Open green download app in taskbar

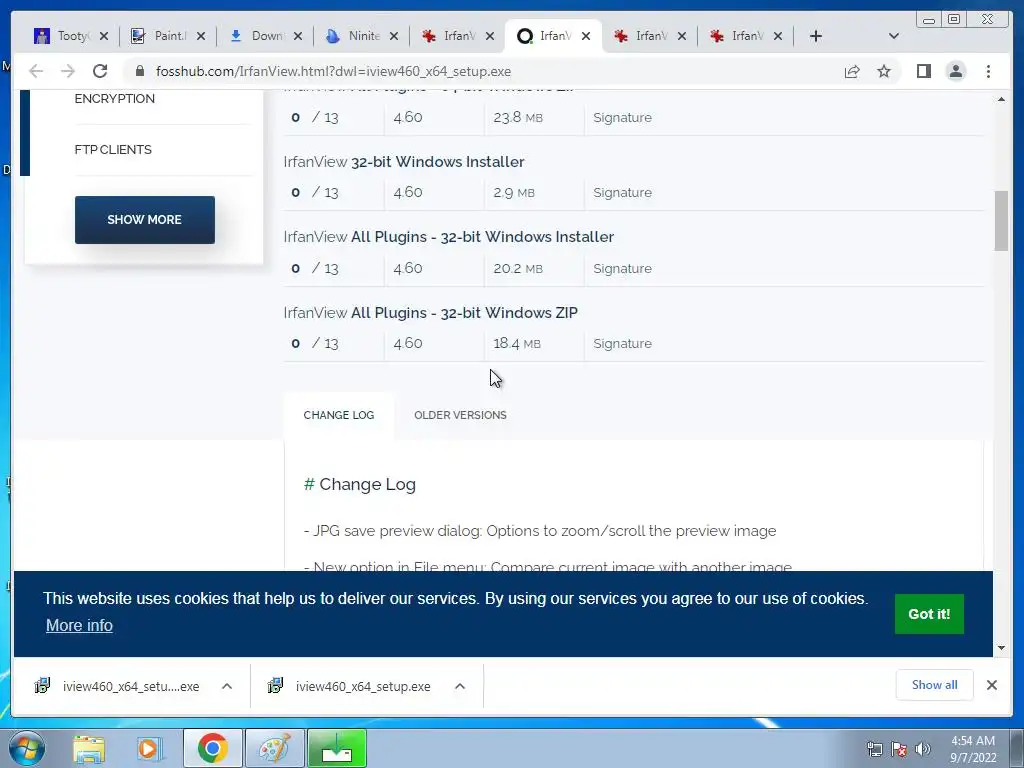point(337,748)
